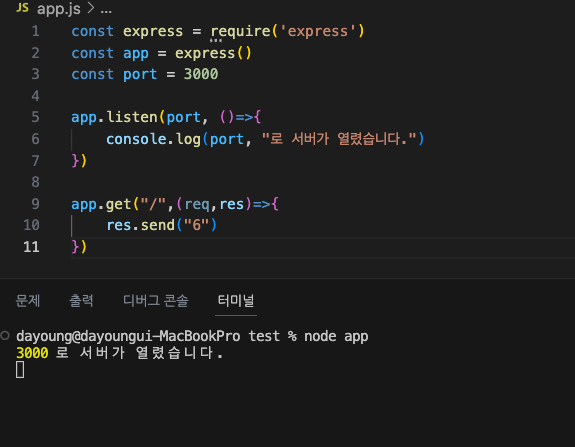Click the 'require' keyword on line 1
This screenshot has height=447, width=575.
click(241, 32)
